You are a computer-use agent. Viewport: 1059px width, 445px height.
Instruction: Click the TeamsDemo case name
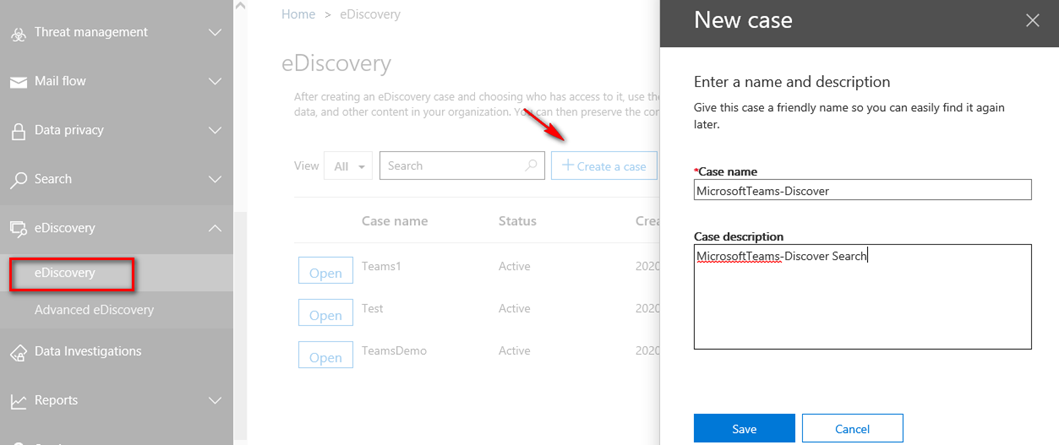(x=394, y=350)
